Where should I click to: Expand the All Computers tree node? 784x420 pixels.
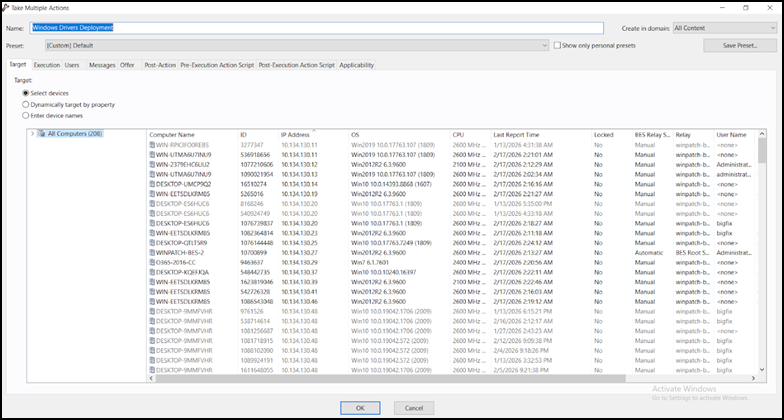(x=33, y=133)
